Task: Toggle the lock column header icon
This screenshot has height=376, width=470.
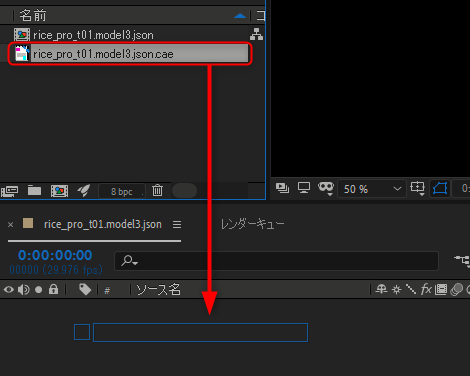Action: [x=53, y=289]
